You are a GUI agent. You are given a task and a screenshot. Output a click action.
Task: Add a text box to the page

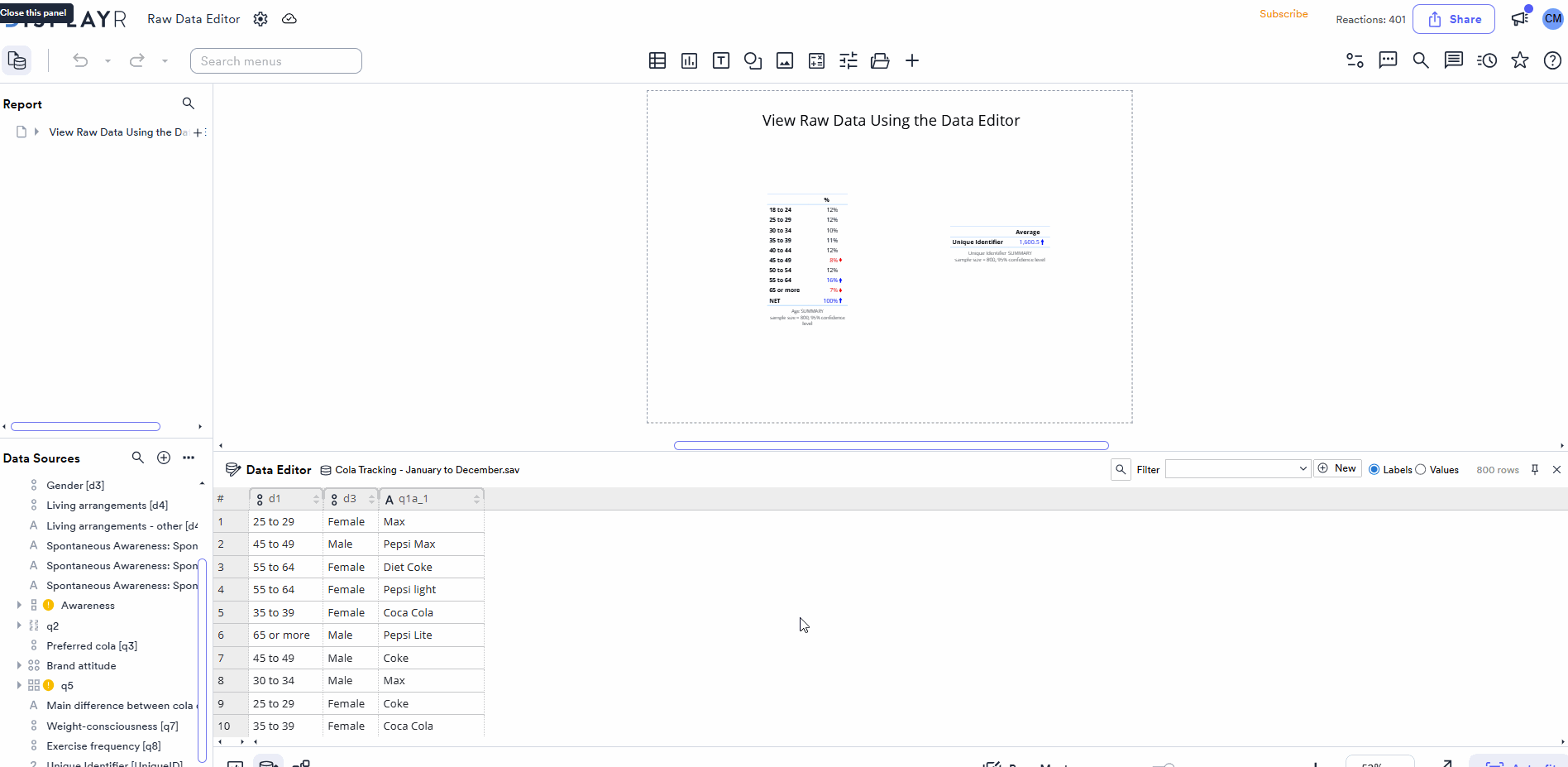pyautogui.click(x=720, y=60)
